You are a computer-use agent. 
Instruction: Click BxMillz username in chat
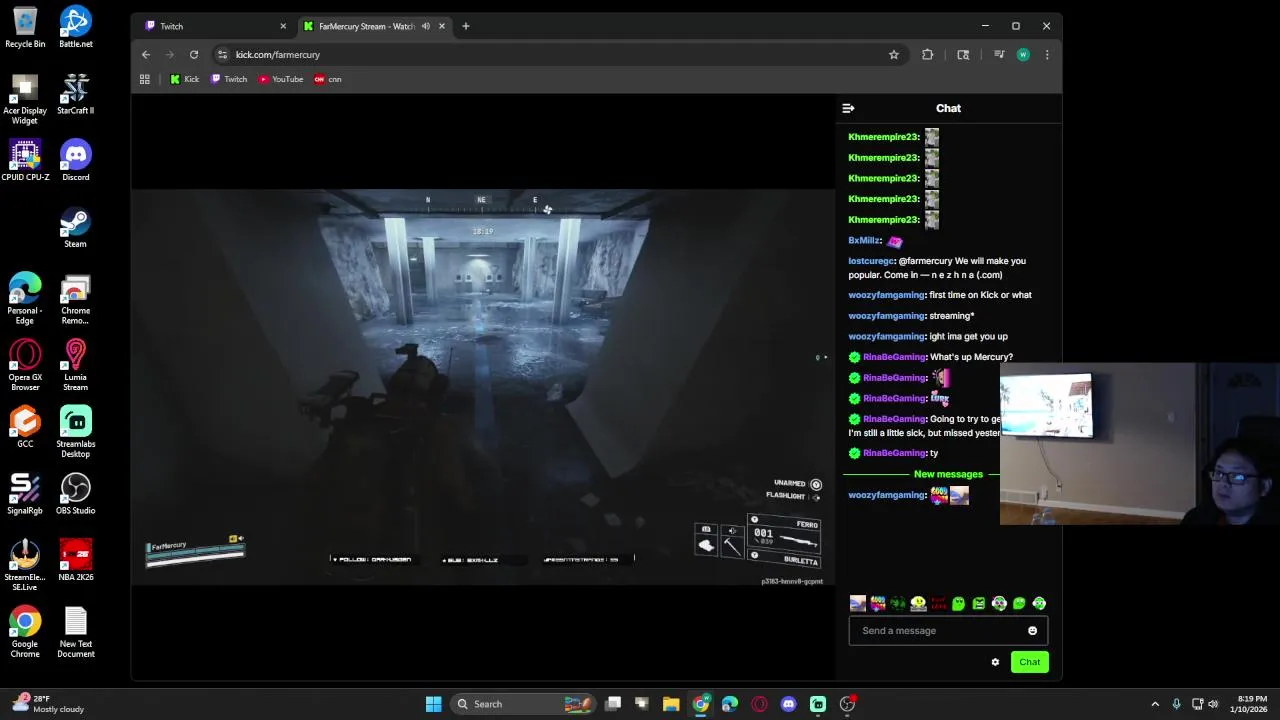coord(864,241)
